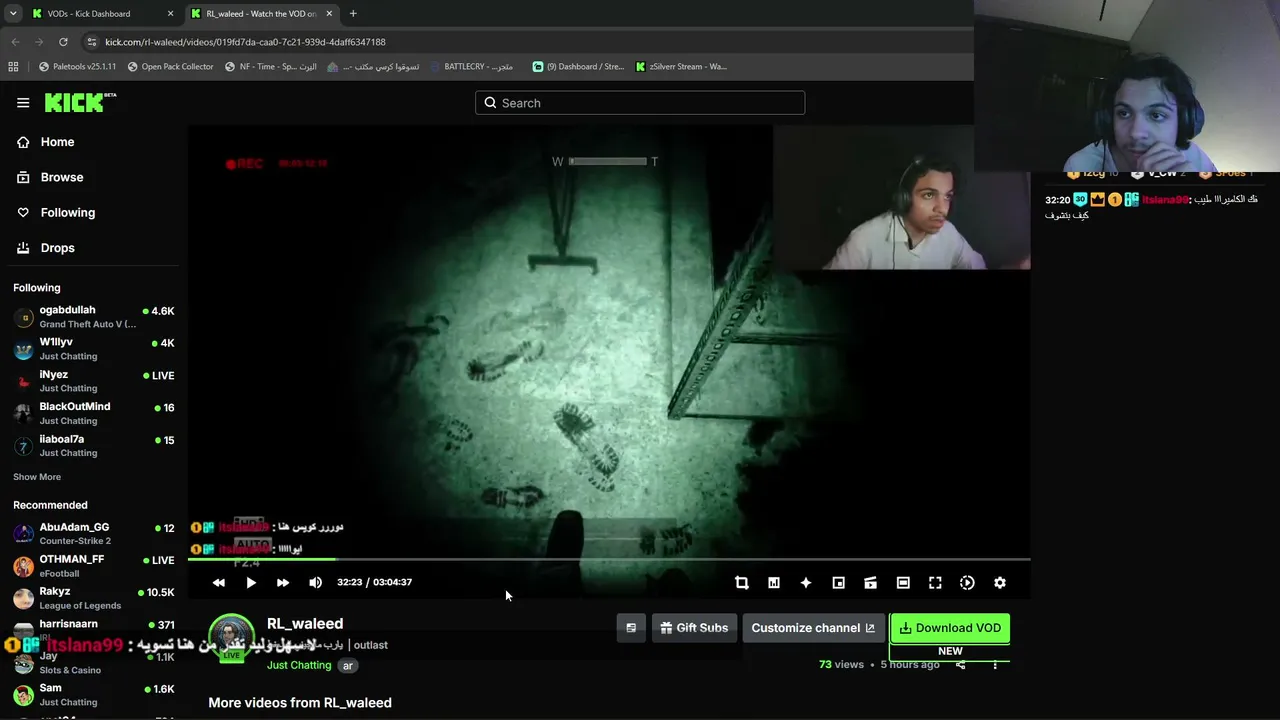Click RL_waleed channel avatar
Image resolution: width=1280 pixels, height=720 pixels.
coord(231,637)
